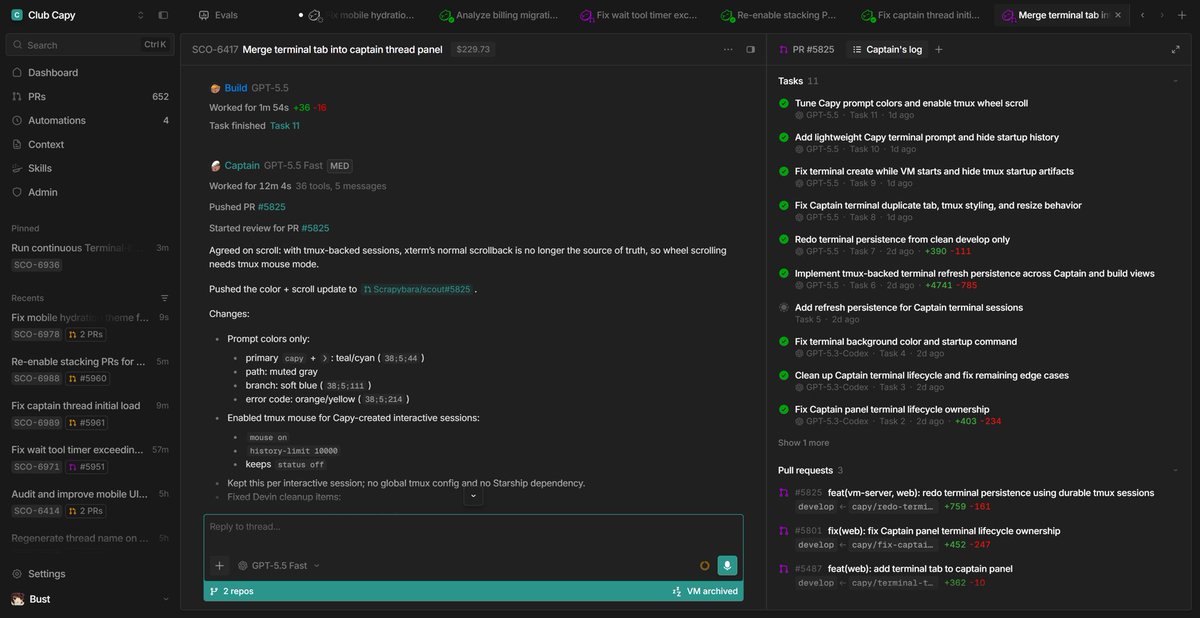1200x618 pixels.
Task: Open the 'Task 11' link in conversation
Action: coord(284,126)
